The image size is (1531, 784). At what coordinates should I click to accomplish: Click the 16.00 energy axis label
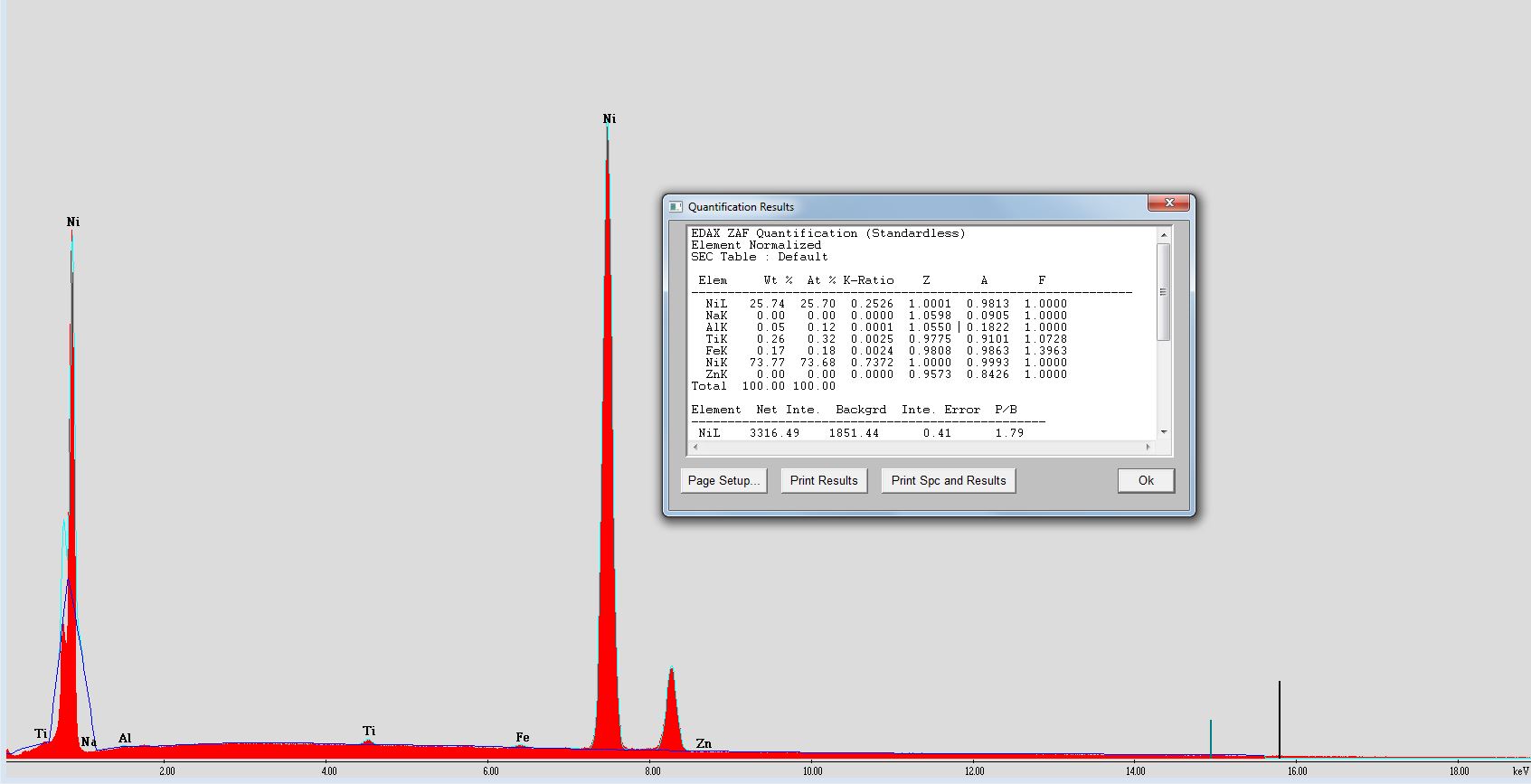pyautogui.click(x=1298, y=771)
